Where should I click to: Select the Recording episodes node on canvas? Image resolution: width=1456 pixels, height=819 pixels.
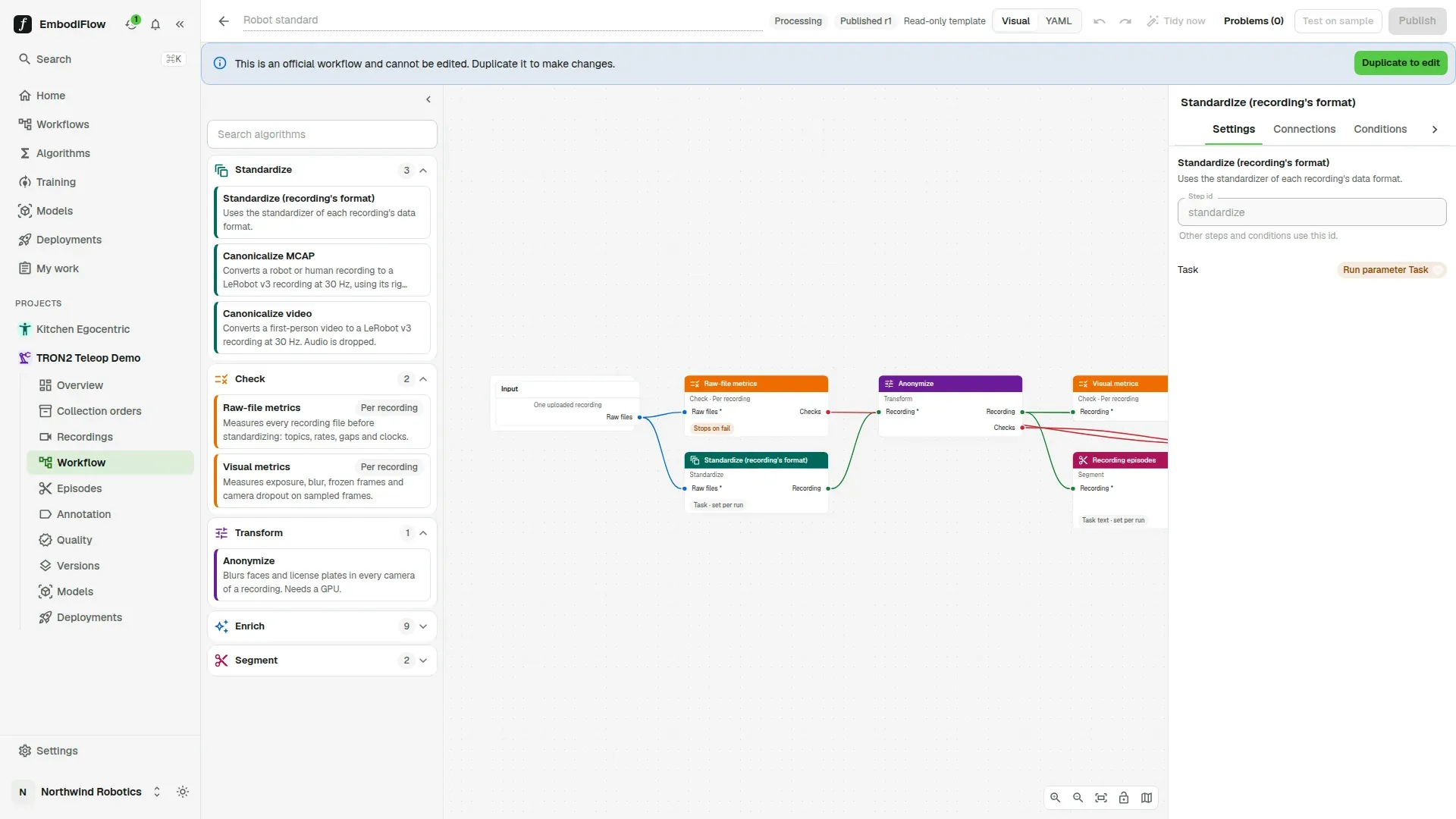[x=1120, y=490]
